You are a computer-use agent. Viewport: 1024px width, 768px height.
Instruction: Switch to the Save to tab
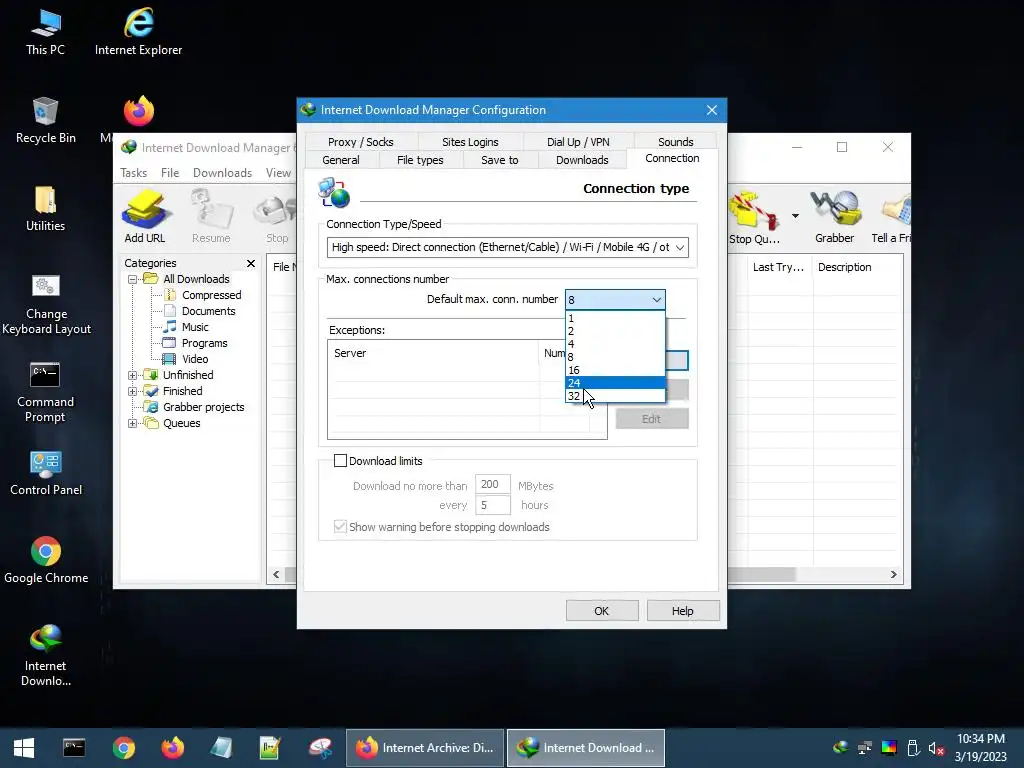click(x=500, y=160)
